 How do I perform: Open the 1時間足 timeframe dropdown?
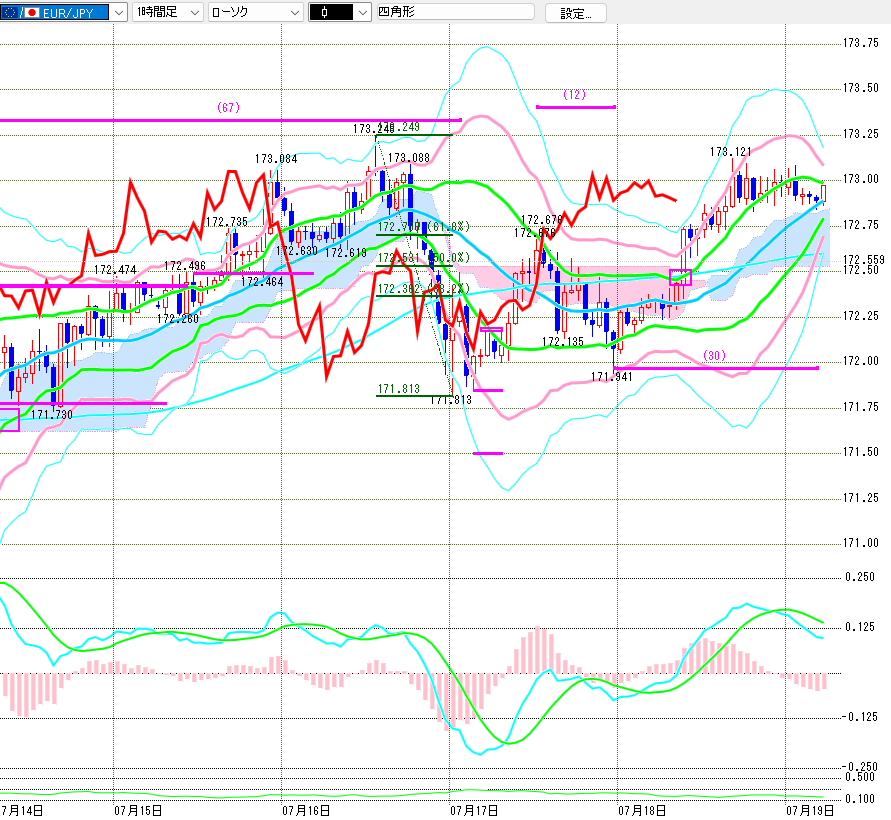pyautogui.click(x=195, y=12)
